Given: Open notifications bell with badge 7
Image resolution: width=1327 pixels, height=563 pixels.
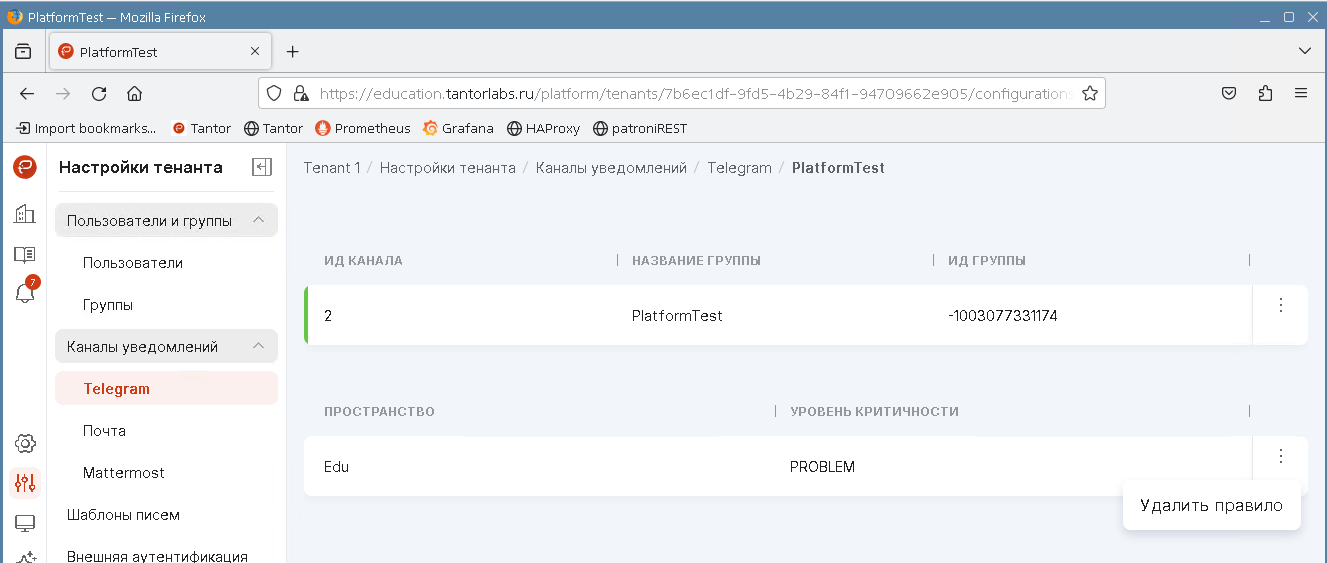Looking at the screenshot, I should 25,293.
